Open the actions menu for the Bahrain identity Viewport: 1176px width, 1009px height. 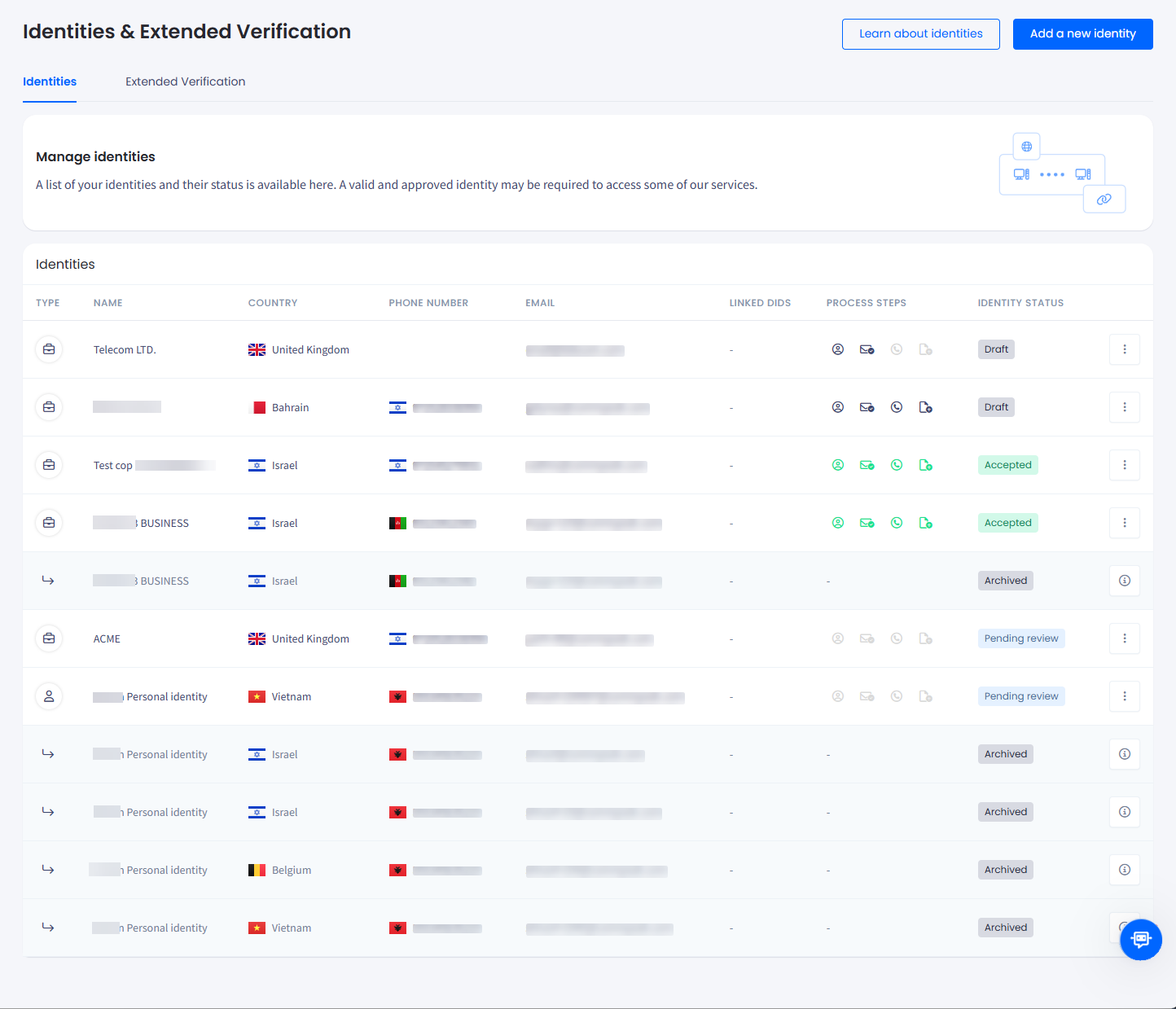1125,407
